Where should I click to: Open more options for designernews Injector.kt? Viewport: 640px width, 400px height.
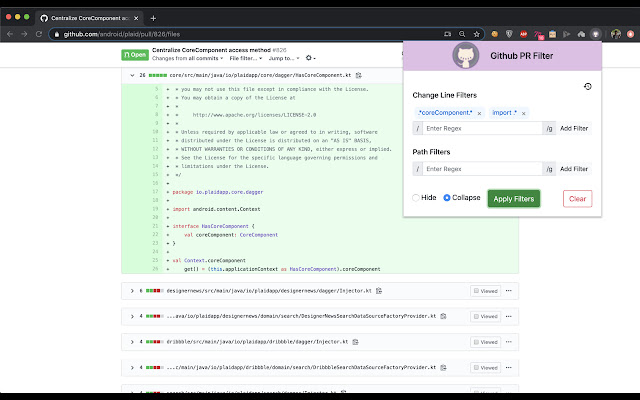(508, 291)
